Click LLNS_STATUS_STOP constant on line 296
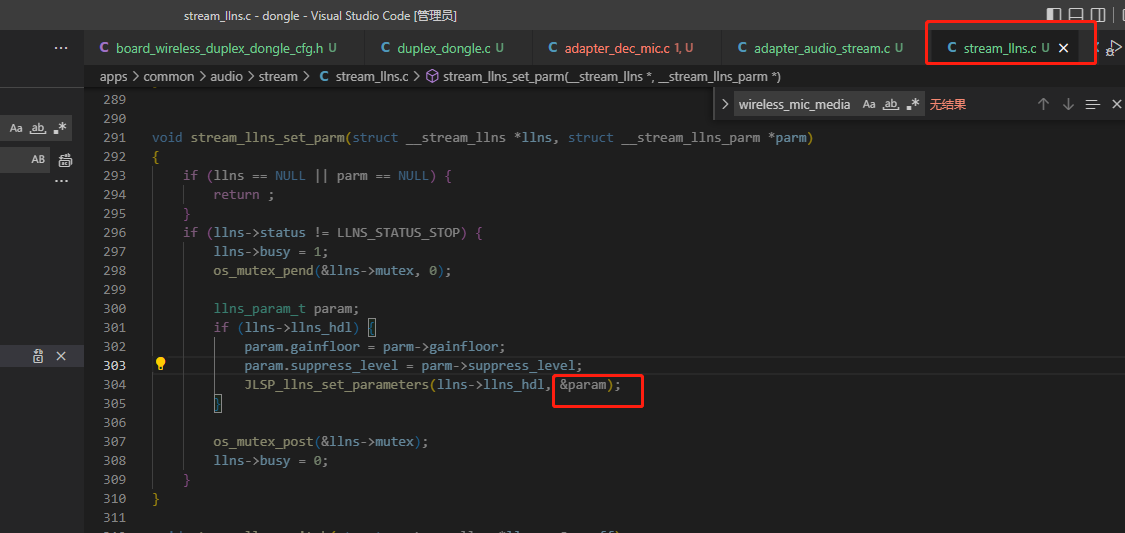 398,232
